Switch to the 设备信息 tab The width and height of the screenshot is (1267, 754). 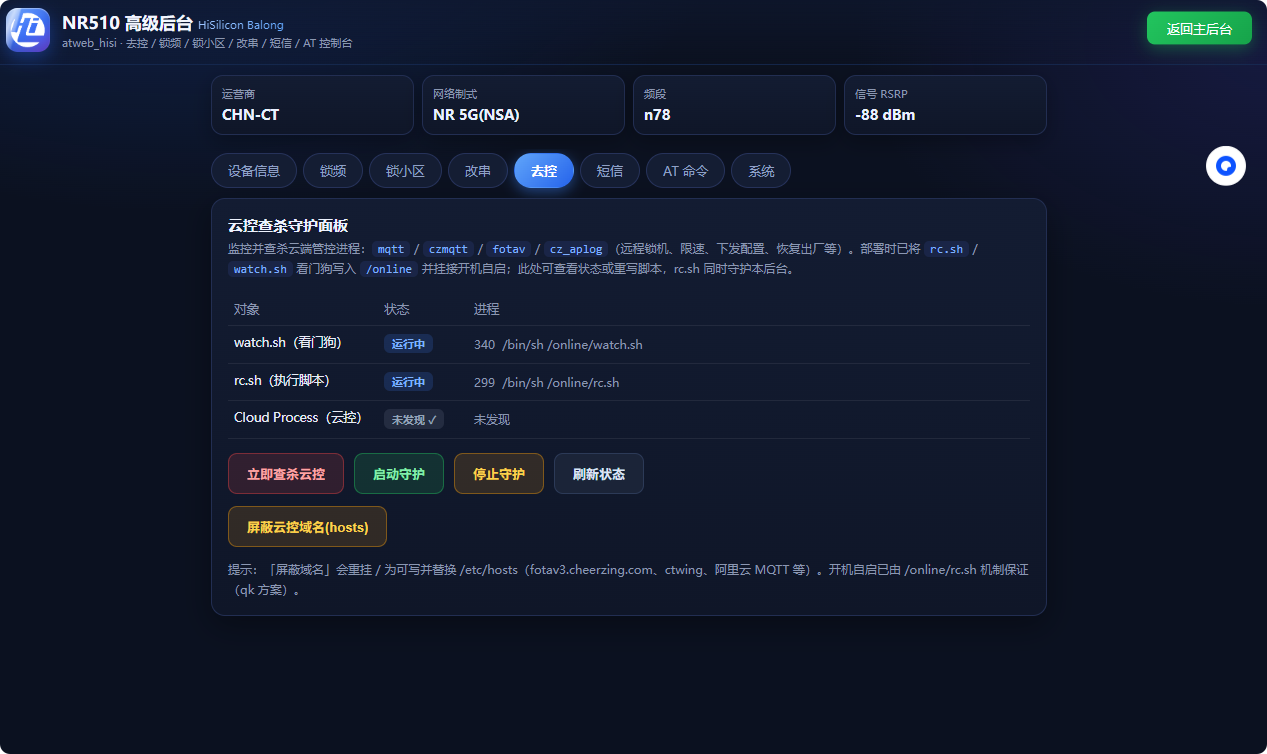pos(254,171)
